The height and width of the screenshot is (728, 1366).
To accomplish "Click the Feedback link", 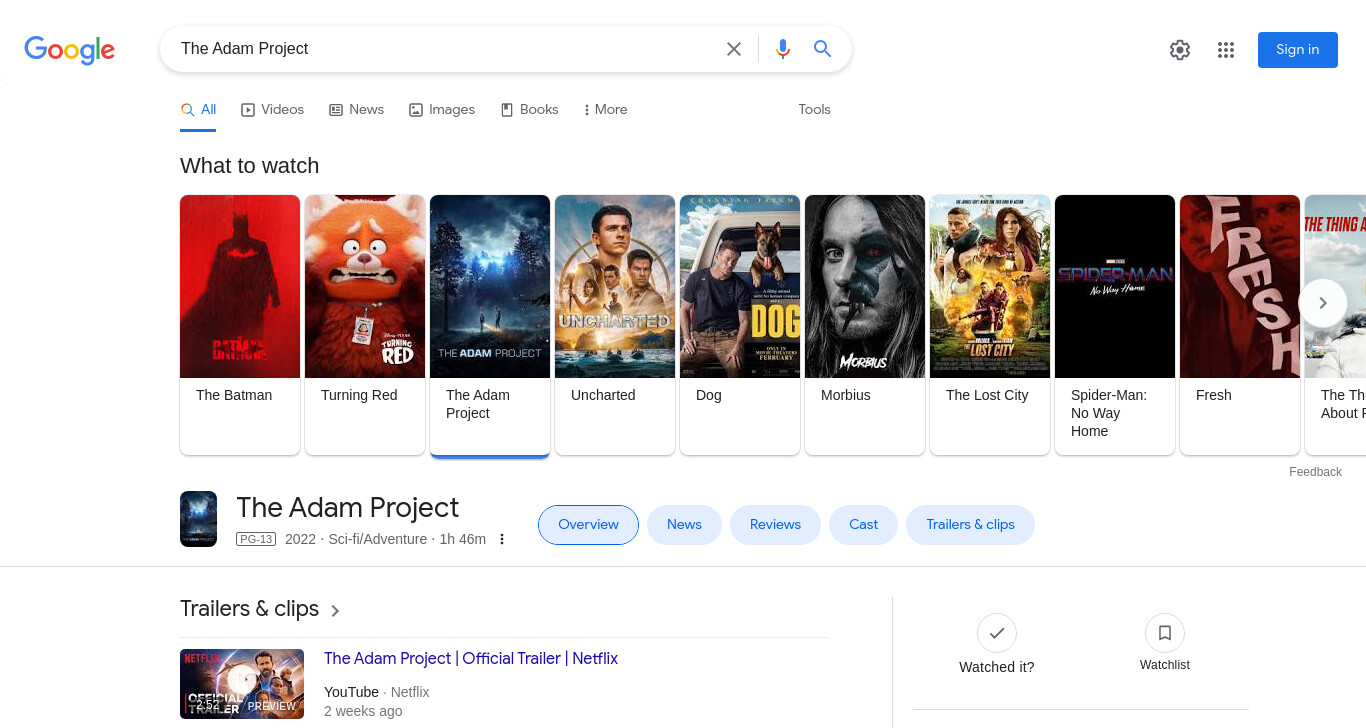I will (1315, 472).
